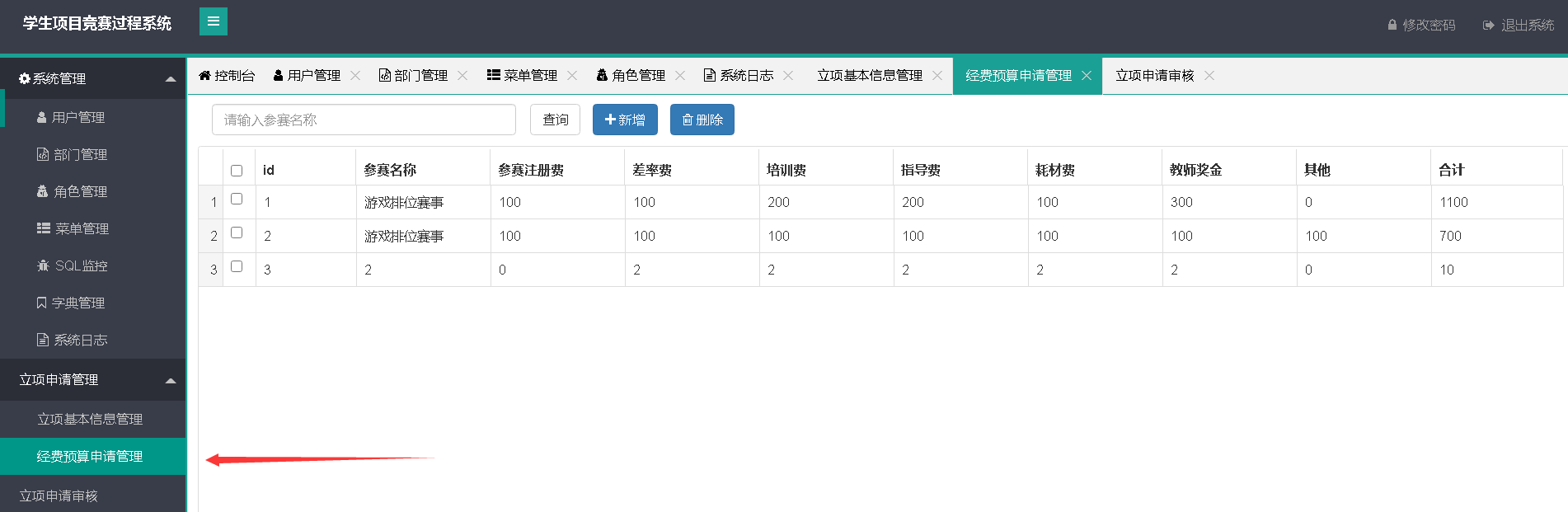1568x512 pixels.
Task: Close the 角色管理 tab
Action: pyautogui.click(x=680, y=75)
